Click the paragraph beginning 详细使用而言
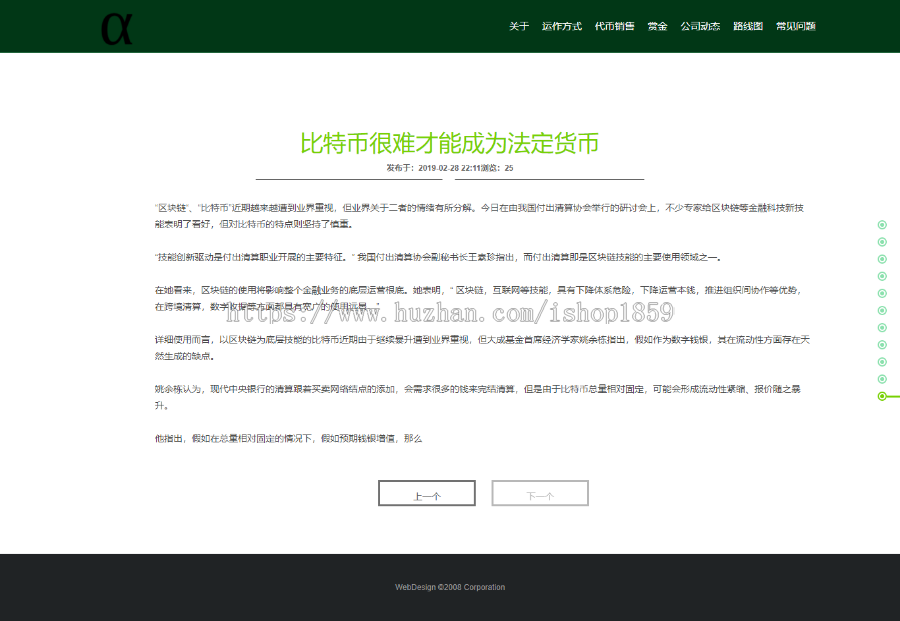This screenshot has width=900, height=621. click(482, 348)
